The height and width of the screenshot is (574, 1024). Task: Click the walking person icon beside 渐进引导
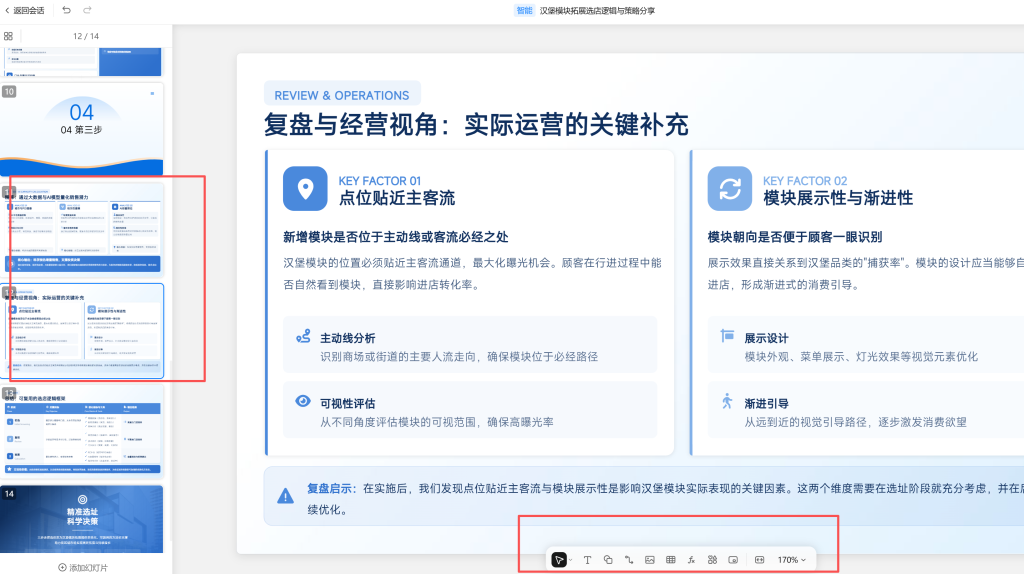[x=728, y=401]
